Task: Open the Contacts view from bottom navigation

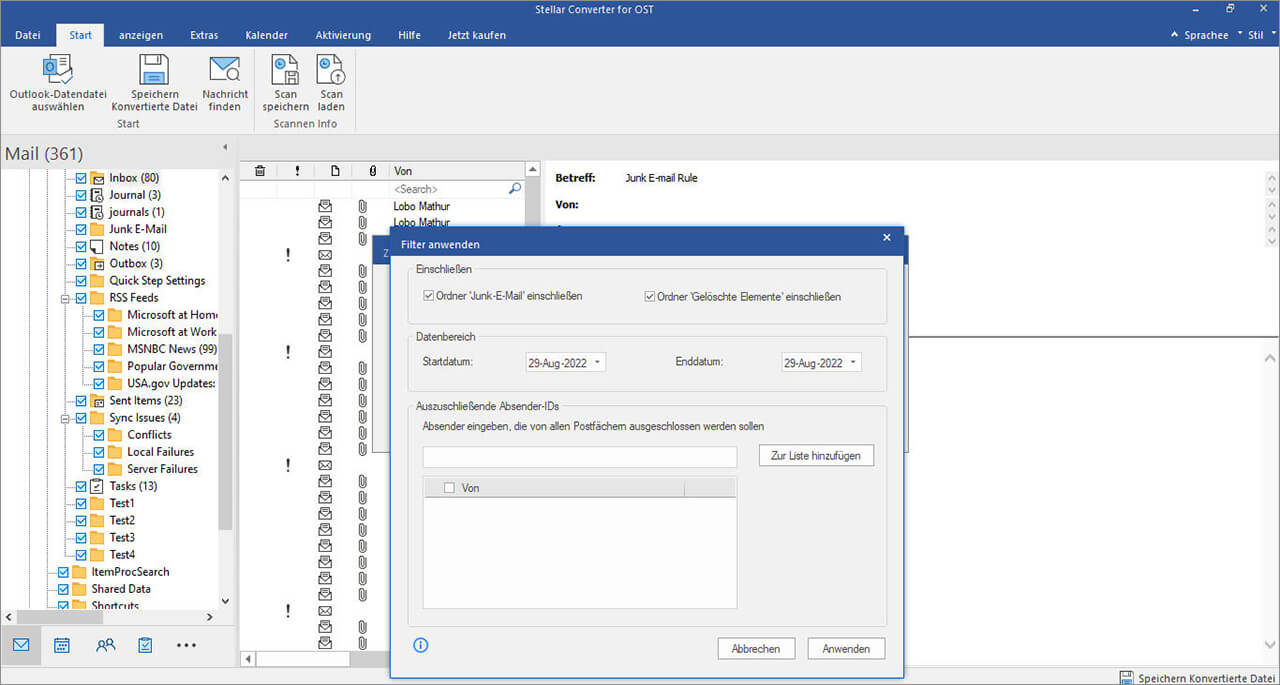Action: (x=105, y=645)
